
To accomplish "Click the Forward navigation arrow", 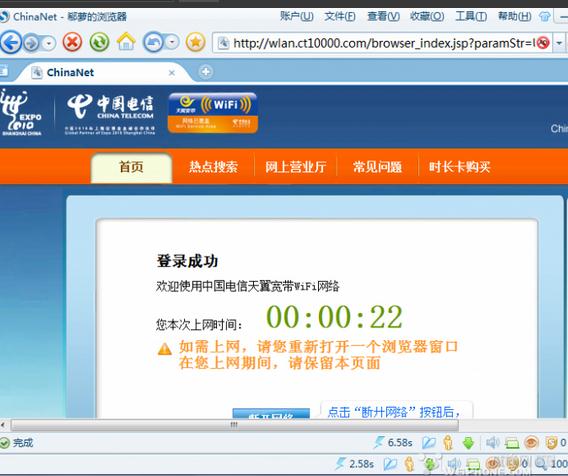I will pos(32,43).
